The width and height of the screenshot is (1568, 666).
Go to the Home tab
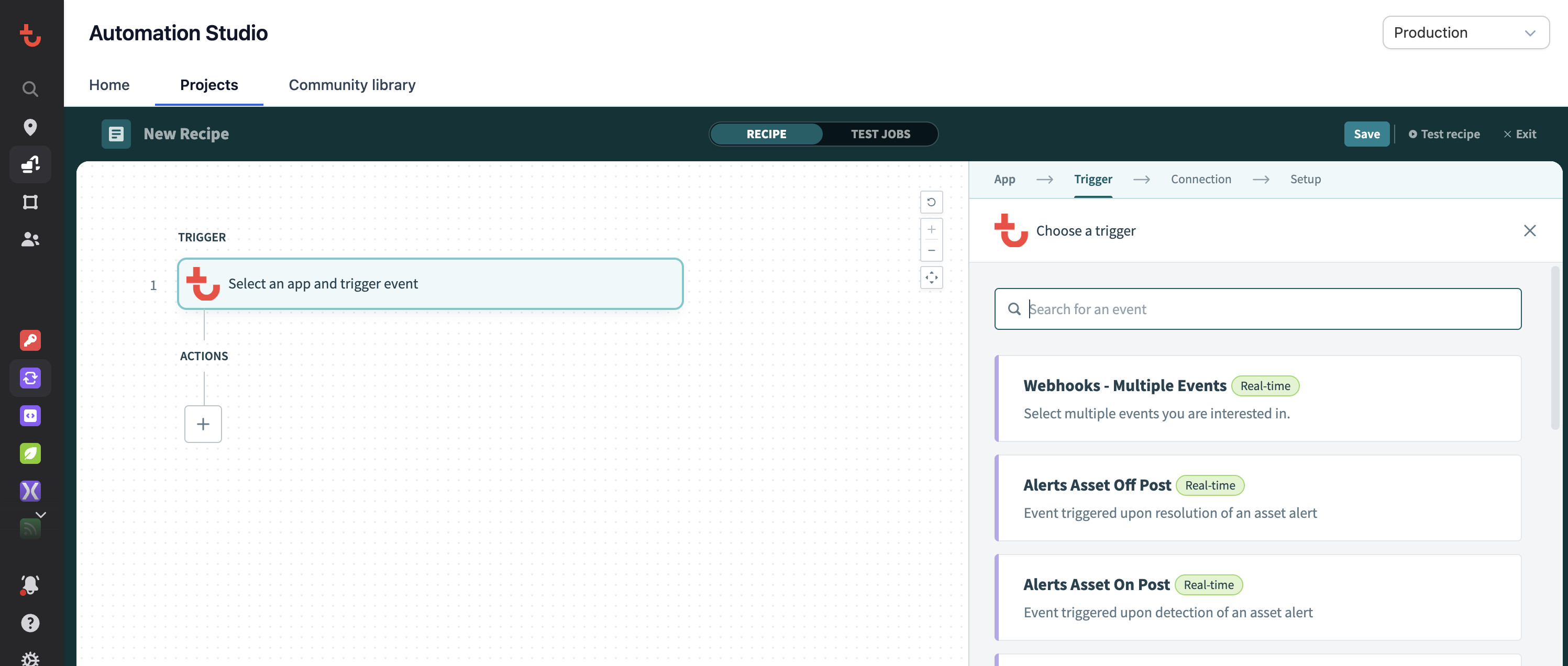pyautogui.click(x=109, y=85)
